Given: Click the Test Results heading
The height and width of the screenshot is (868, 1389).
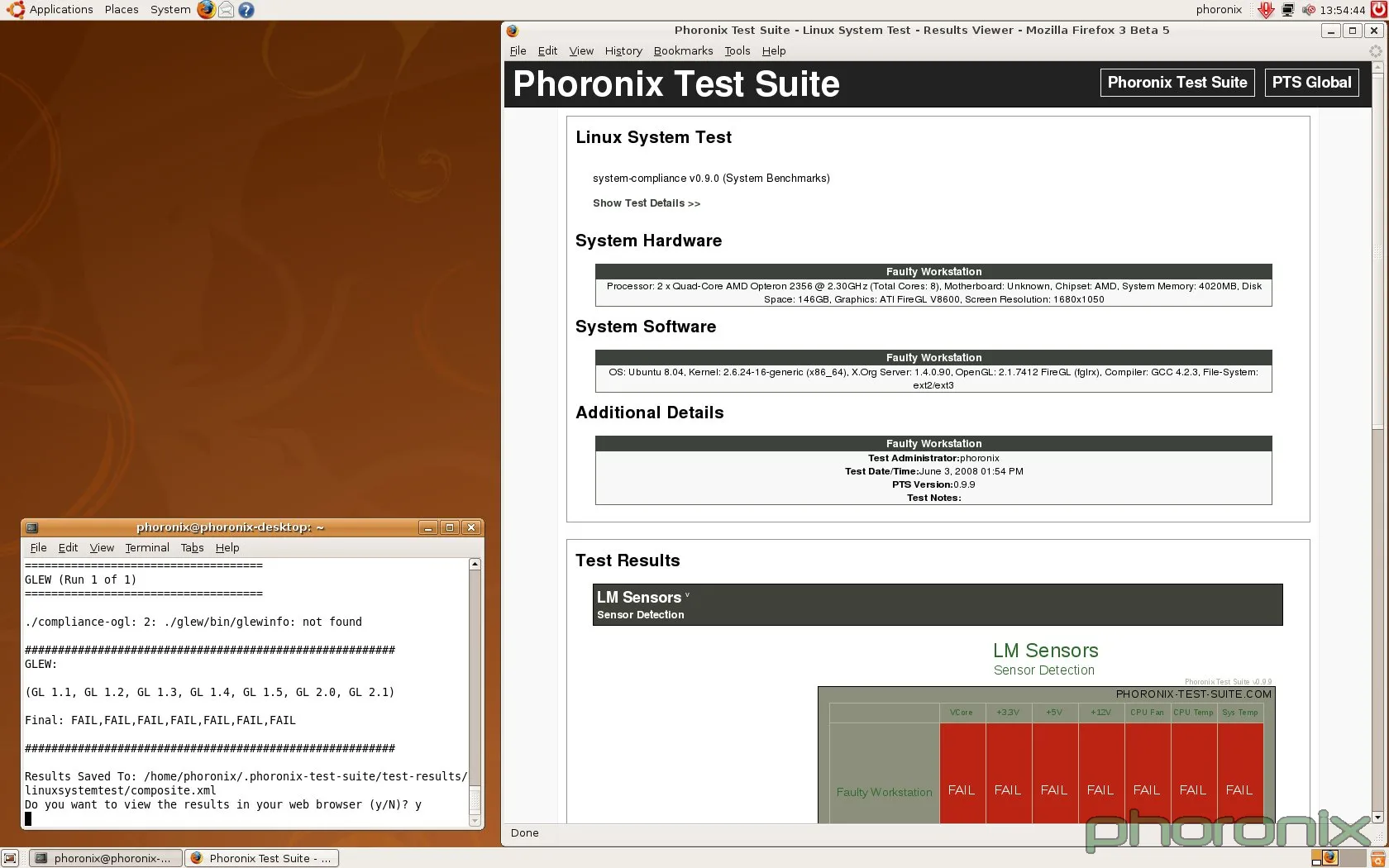Looking at the screenshot, I should point(628,560).
